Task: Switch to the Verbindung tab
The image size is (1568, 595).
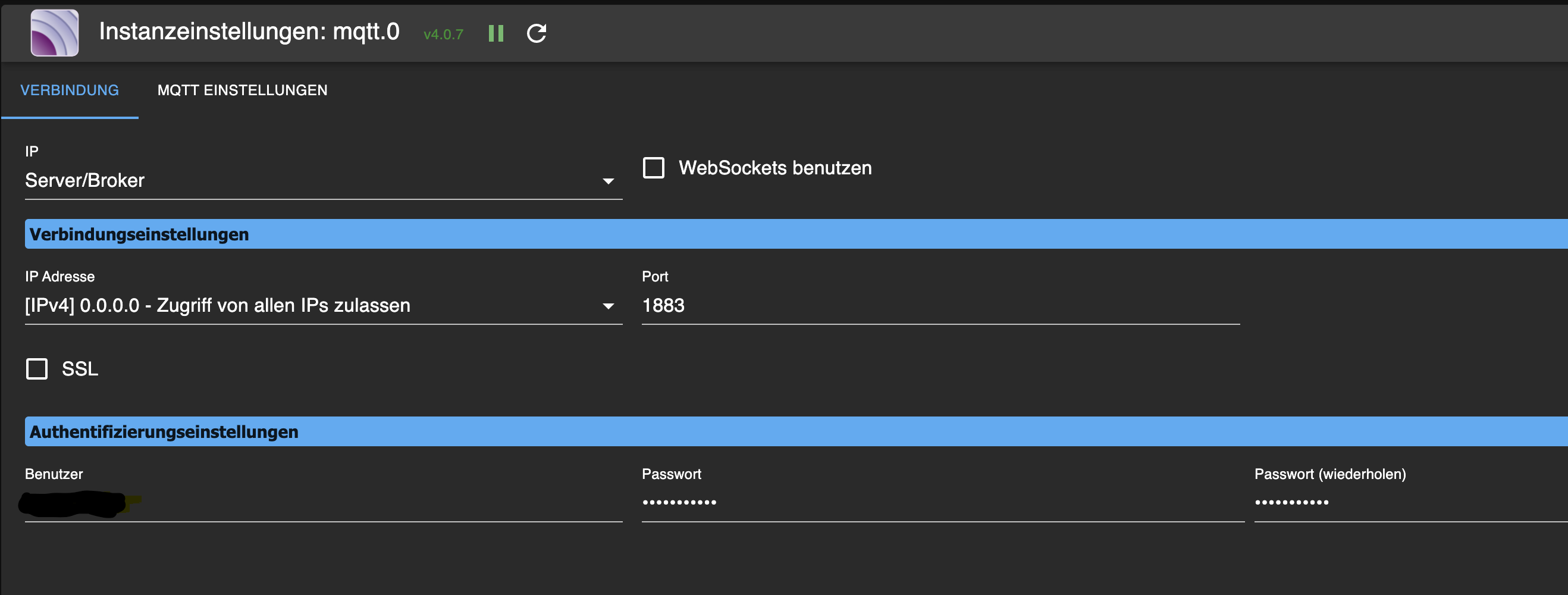Action: click(x=70, y=90)
